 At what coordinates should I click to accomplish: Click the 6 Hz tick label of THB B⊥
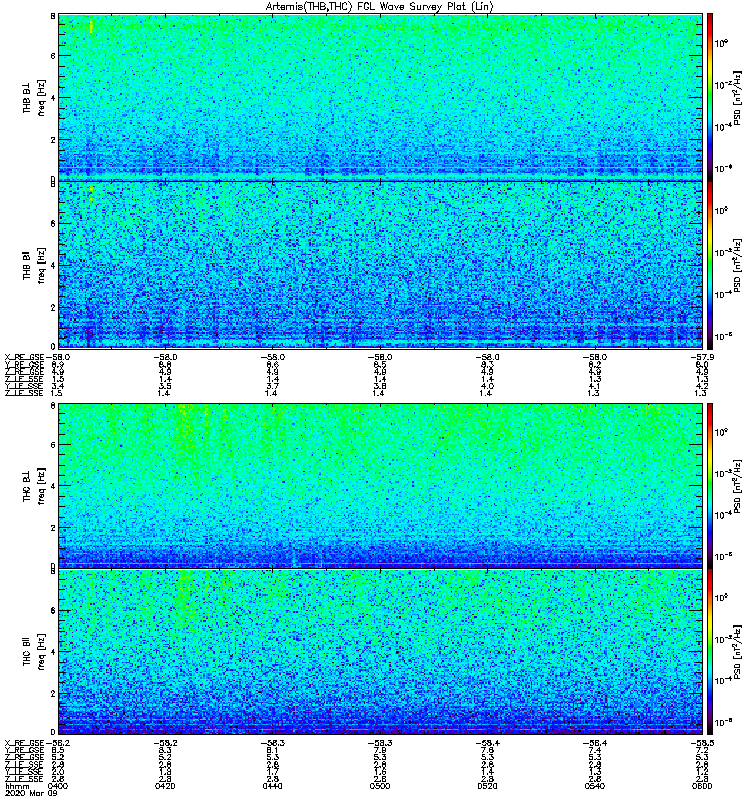53,56
